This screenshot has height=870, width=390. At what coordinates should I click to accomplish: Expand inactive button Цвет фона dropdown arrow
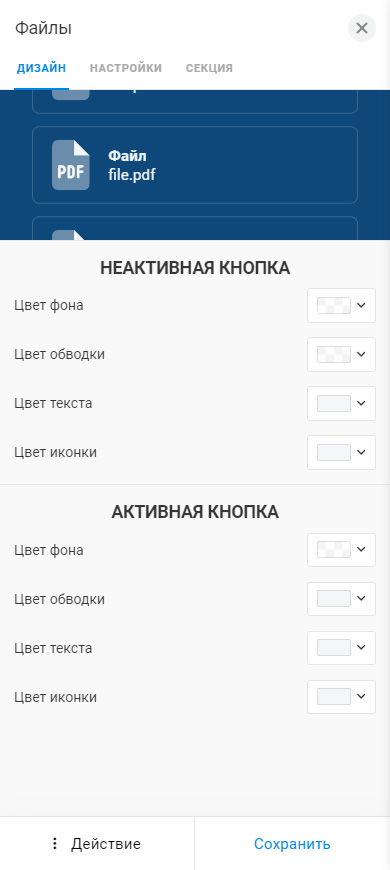(x=361, y=305)
